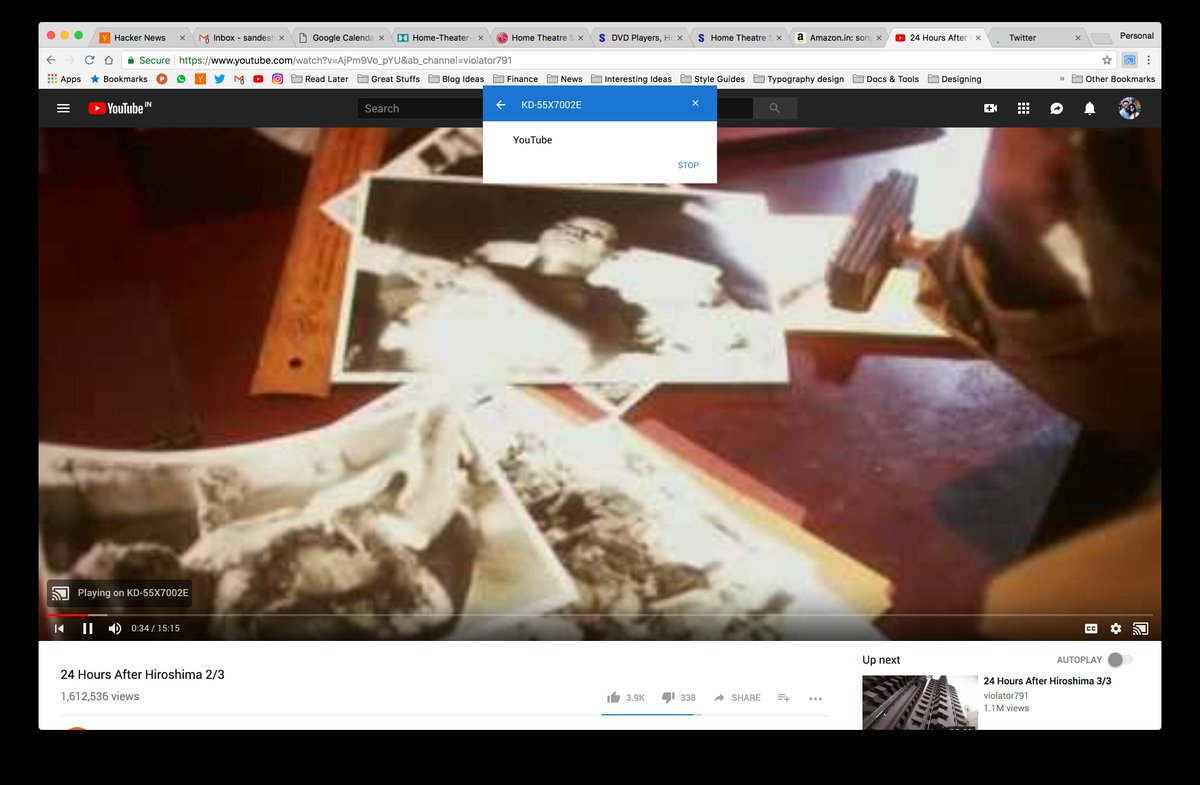
Task: Open the starred Bookmarks item
Action: coord(119,79)
